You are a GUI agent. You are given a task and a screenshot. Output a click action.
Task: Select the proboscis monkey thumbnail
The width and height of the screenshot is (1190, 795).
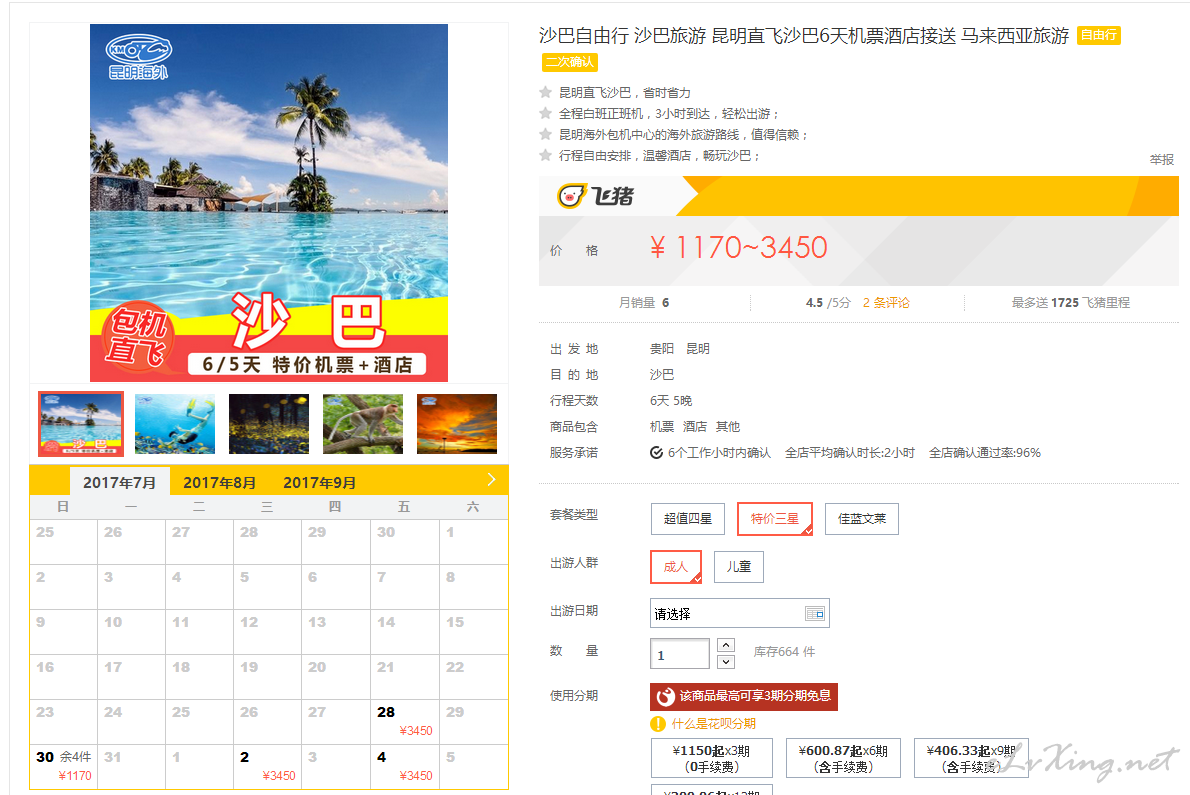pos(363,424)
